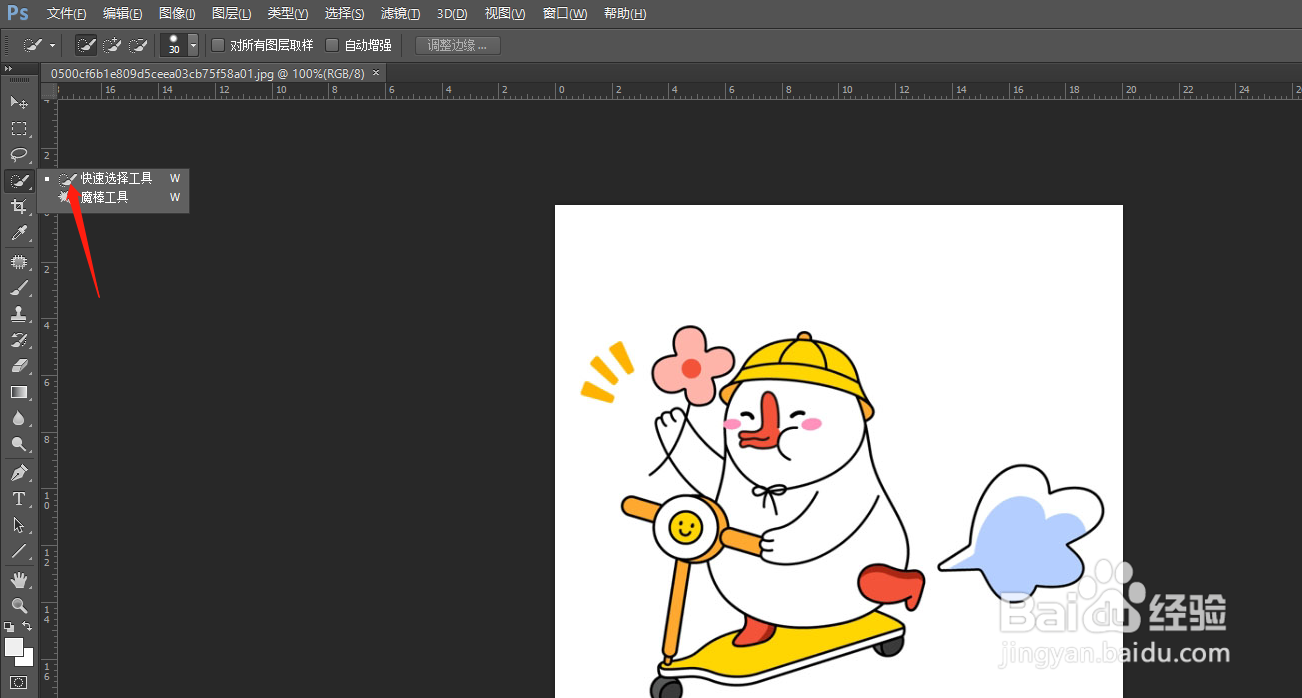Image resolution: width=1302 pixels, height=698 pixels.
Task: Enable 对所有图层取样 checkbox
Action: pyautogui.click(x=218, y=45)
